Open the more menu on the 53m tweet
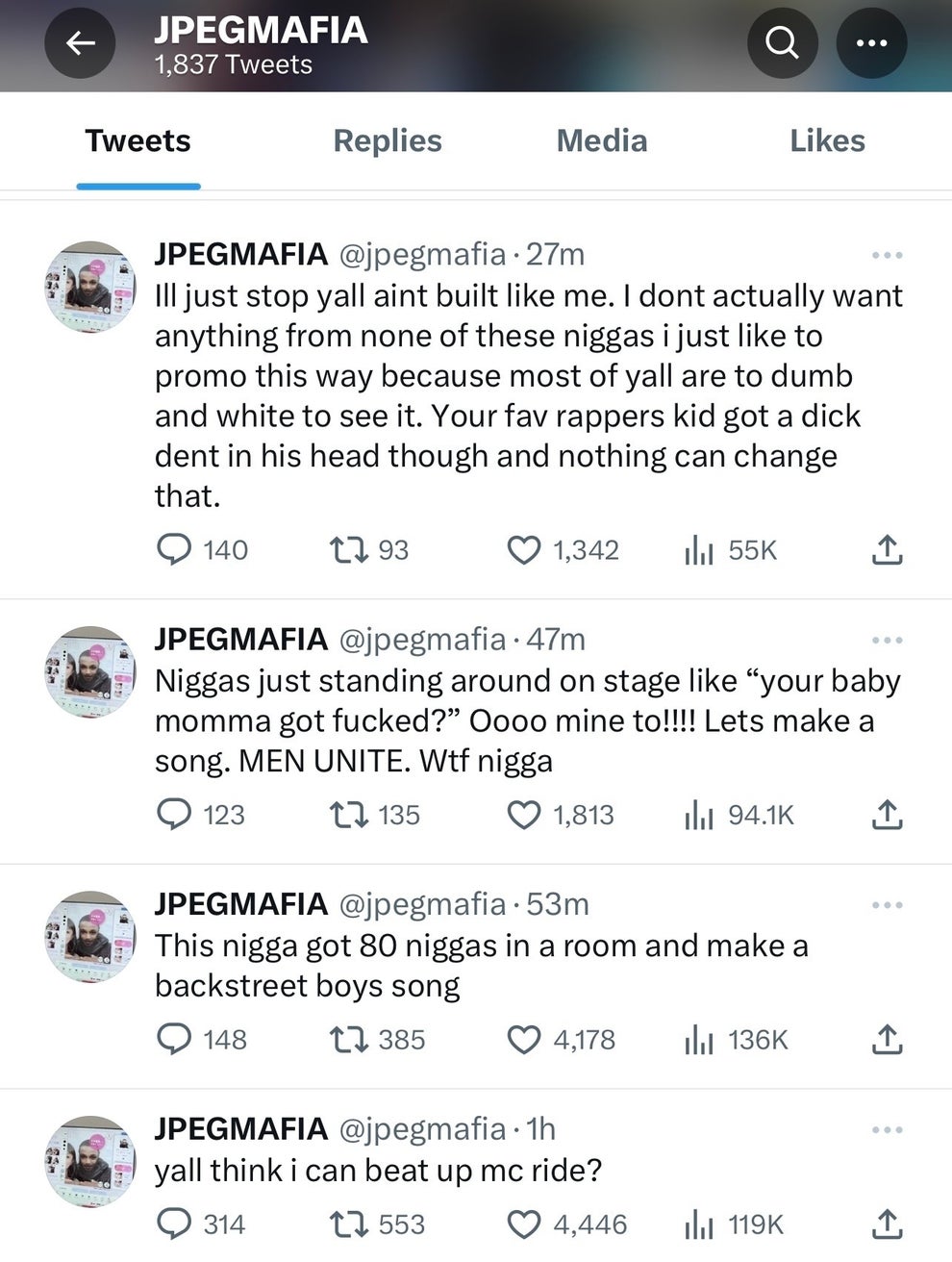Screen dimensions: 952x1262 [887, 904]
